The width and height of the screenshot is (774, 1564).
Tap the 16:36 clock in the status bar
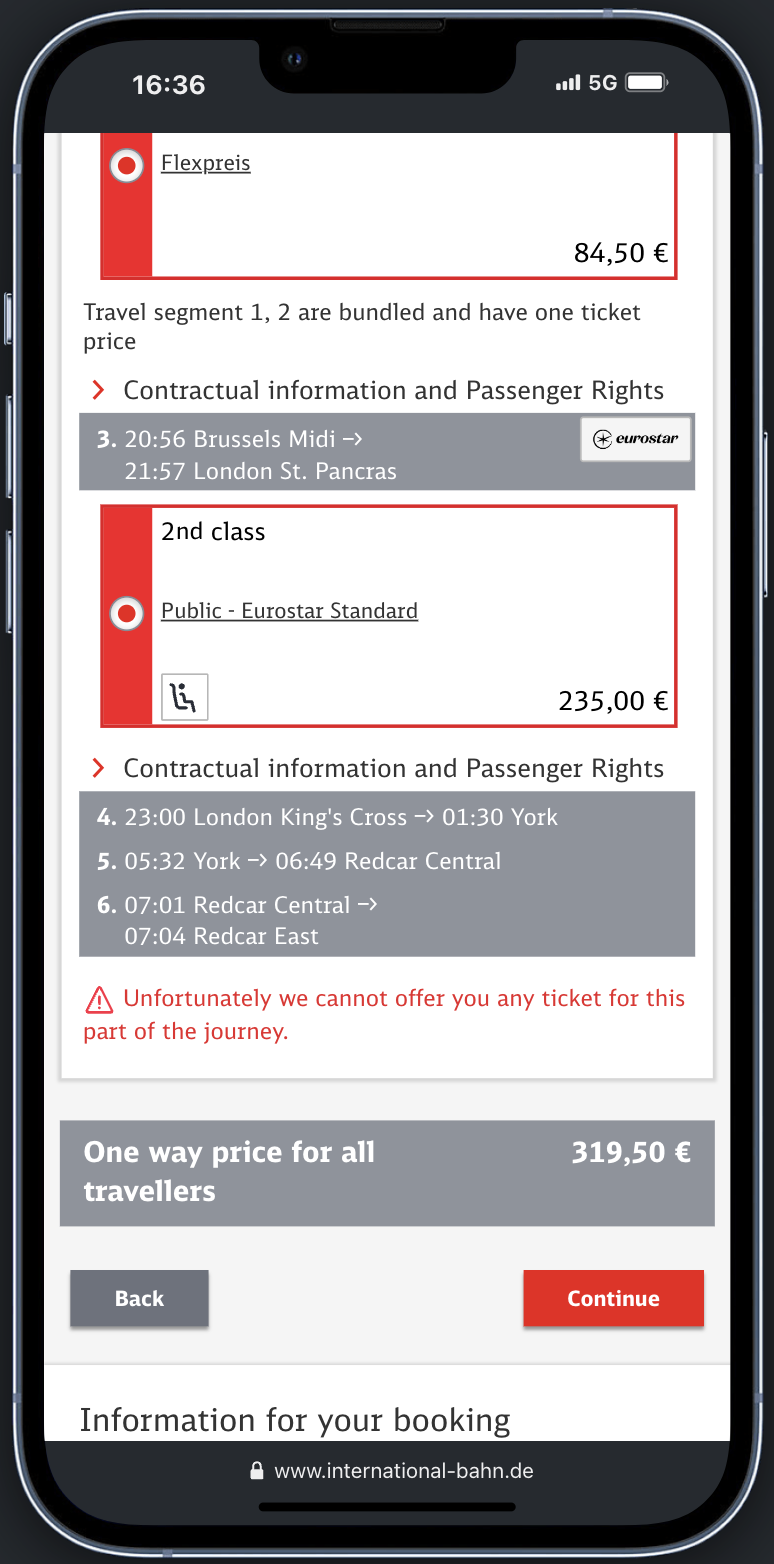(x=168, y=85)
